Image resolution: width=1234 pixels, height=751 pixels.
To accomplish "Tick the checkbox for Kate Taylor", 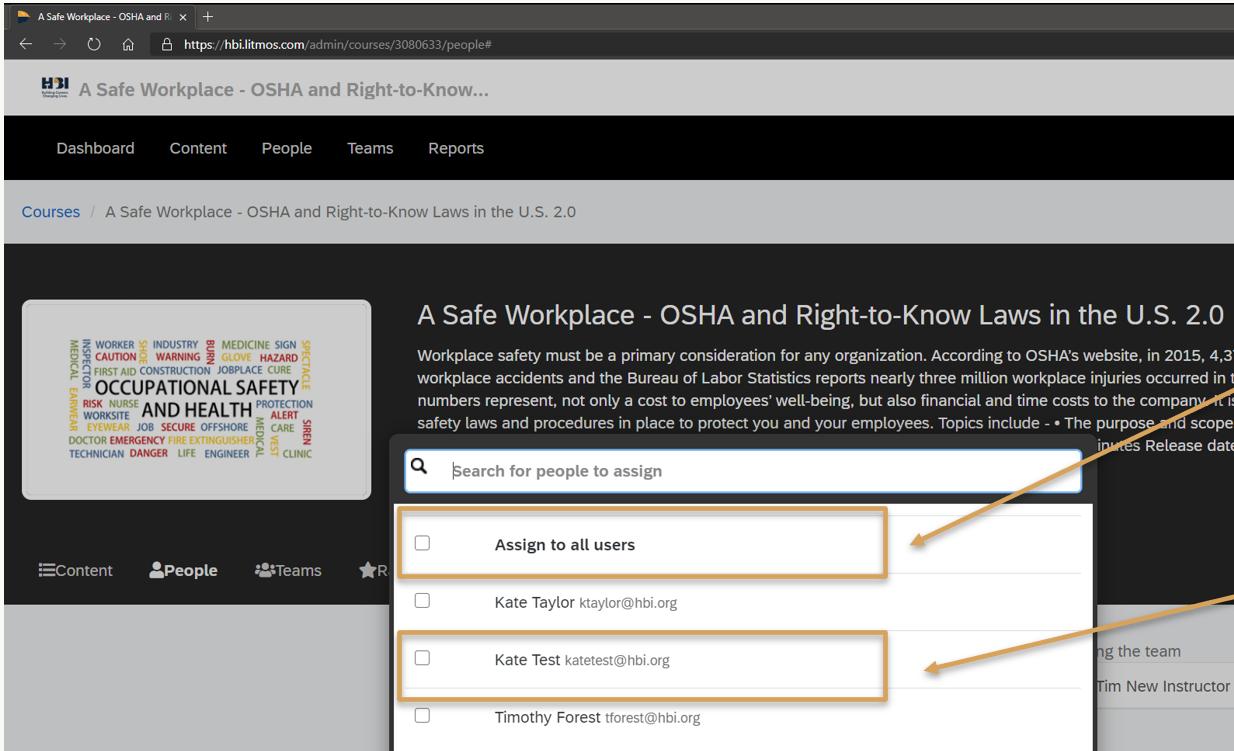I will (x=422, y=601).
